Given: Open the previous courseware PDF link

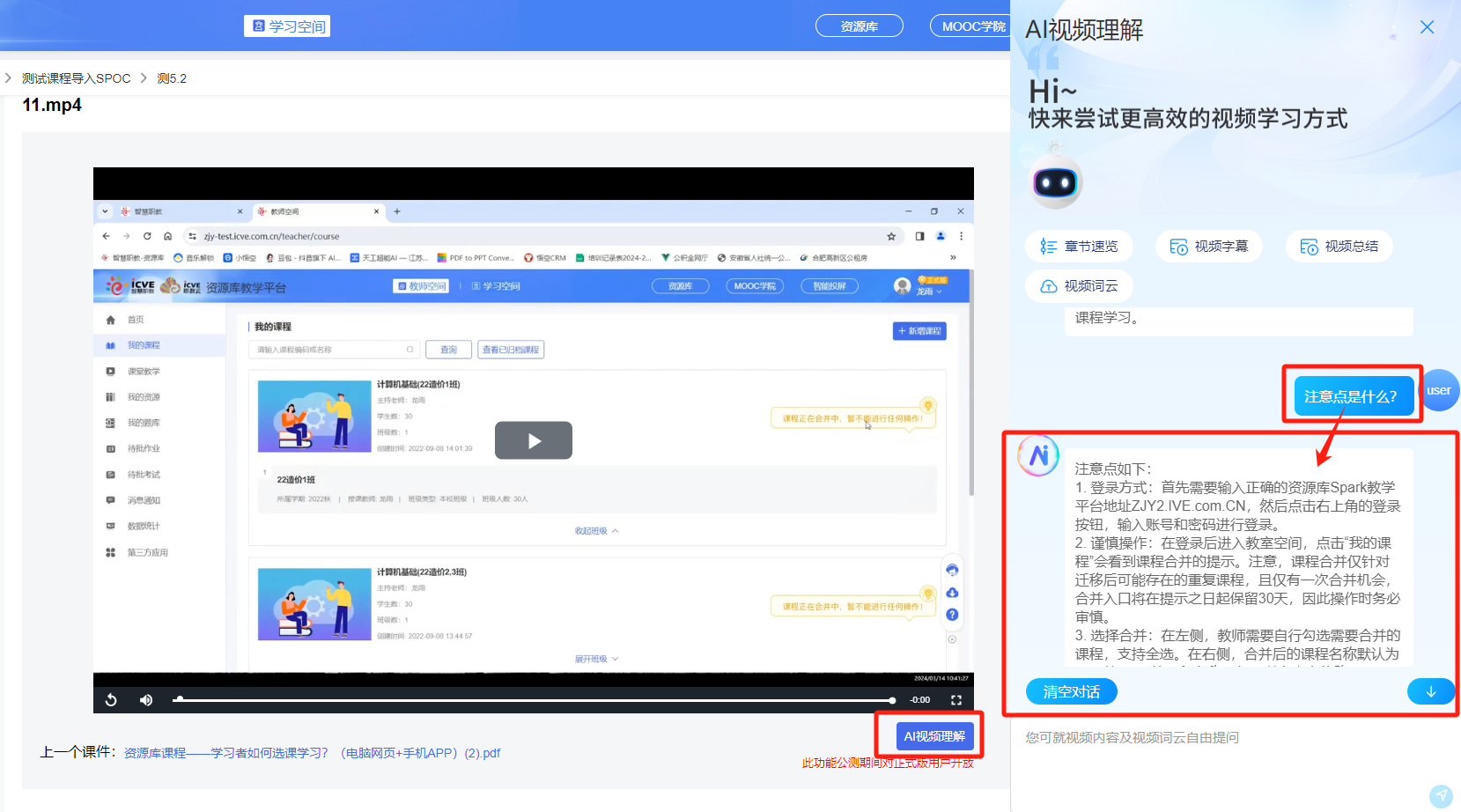Looking at the screenshot, I should point(312,753).
